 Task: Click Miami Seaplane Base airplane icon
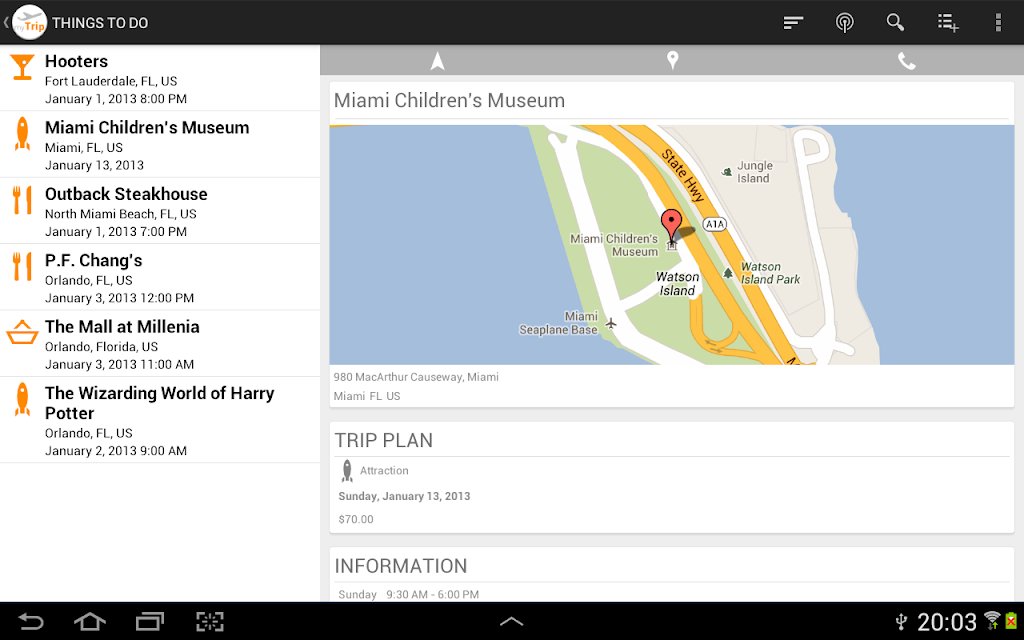pos(611,323)
